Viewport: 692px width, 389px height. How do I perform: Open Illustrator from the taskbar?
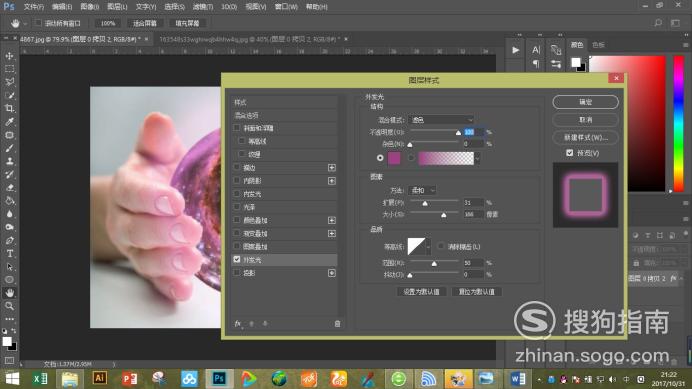[99, 378]
